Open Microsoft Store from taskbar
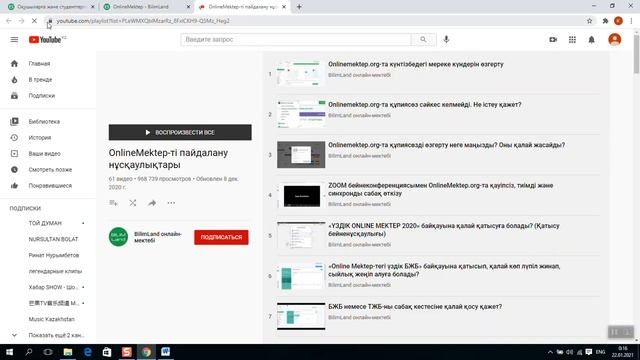640x360 pixels. [107, 352]
